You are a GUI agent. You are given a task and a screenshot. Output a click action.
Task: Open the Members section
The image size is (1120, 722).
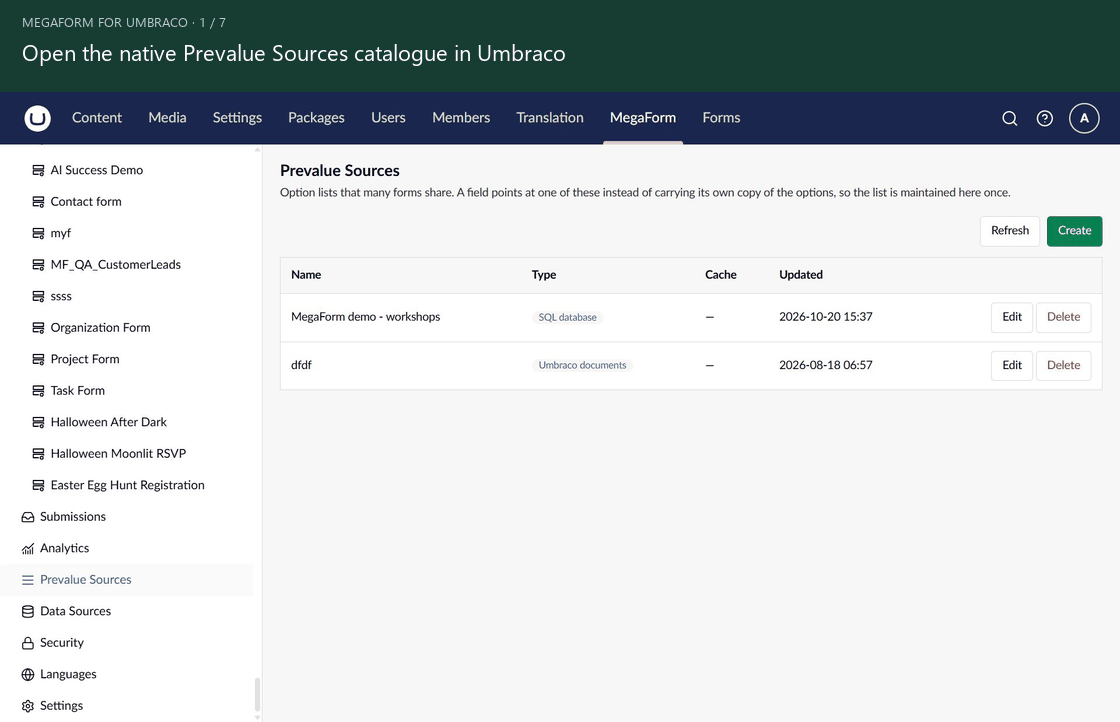461,117
